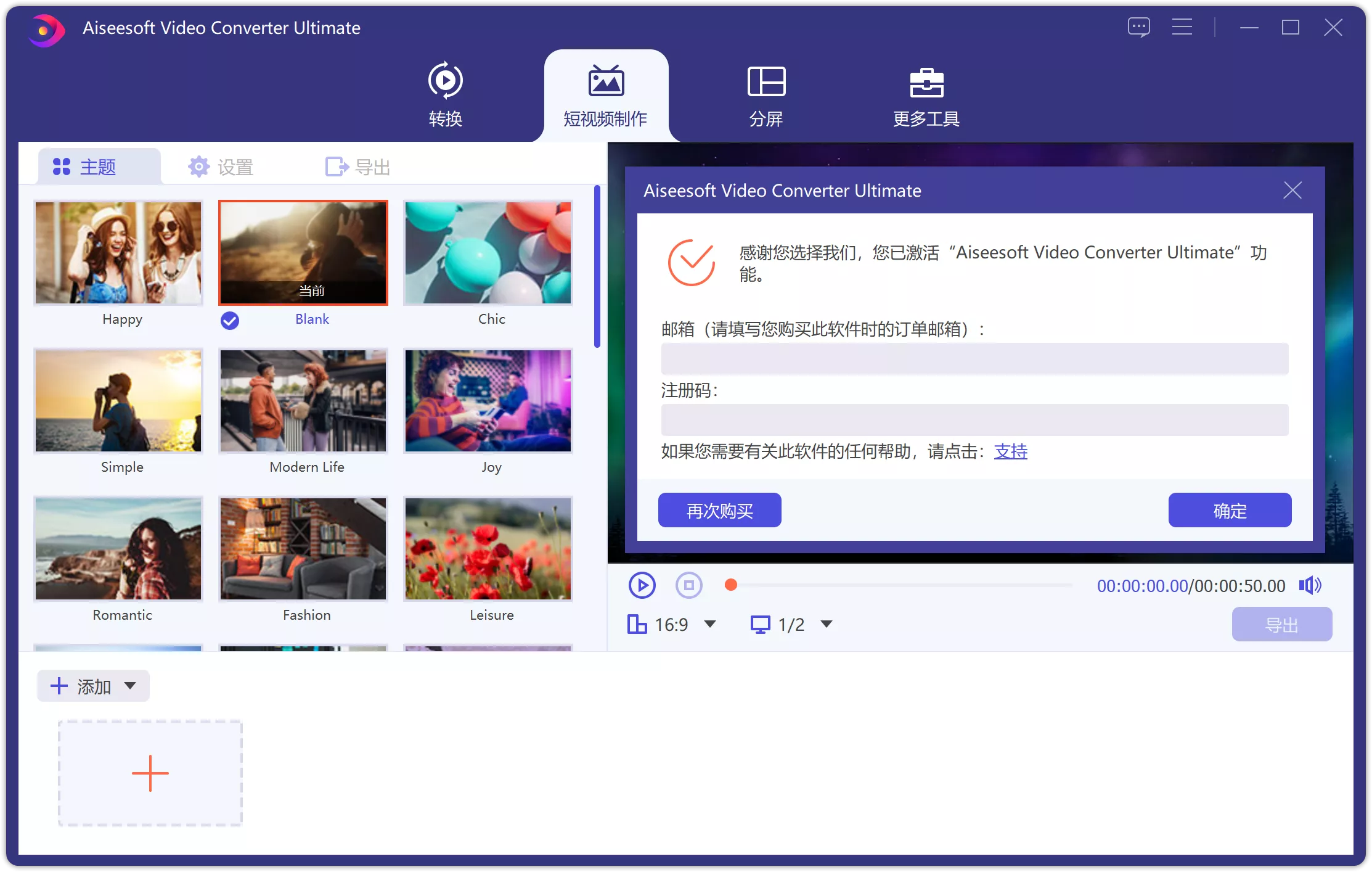Choose the Joy theme thumbnail

pyautogui.click(x=488, y=401)
